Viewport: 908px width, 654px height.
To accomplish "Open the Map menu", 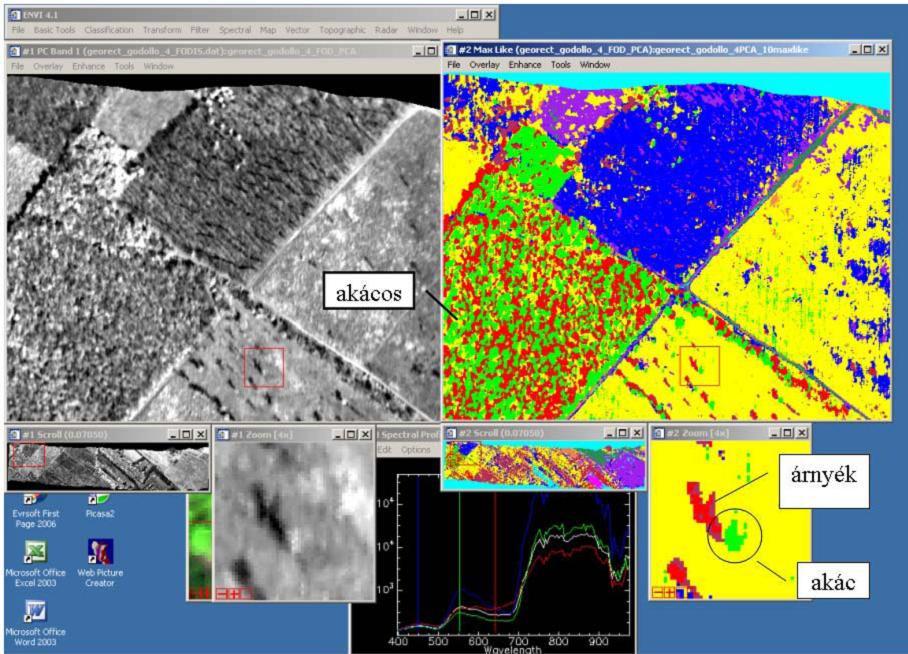I will (268, 30).
